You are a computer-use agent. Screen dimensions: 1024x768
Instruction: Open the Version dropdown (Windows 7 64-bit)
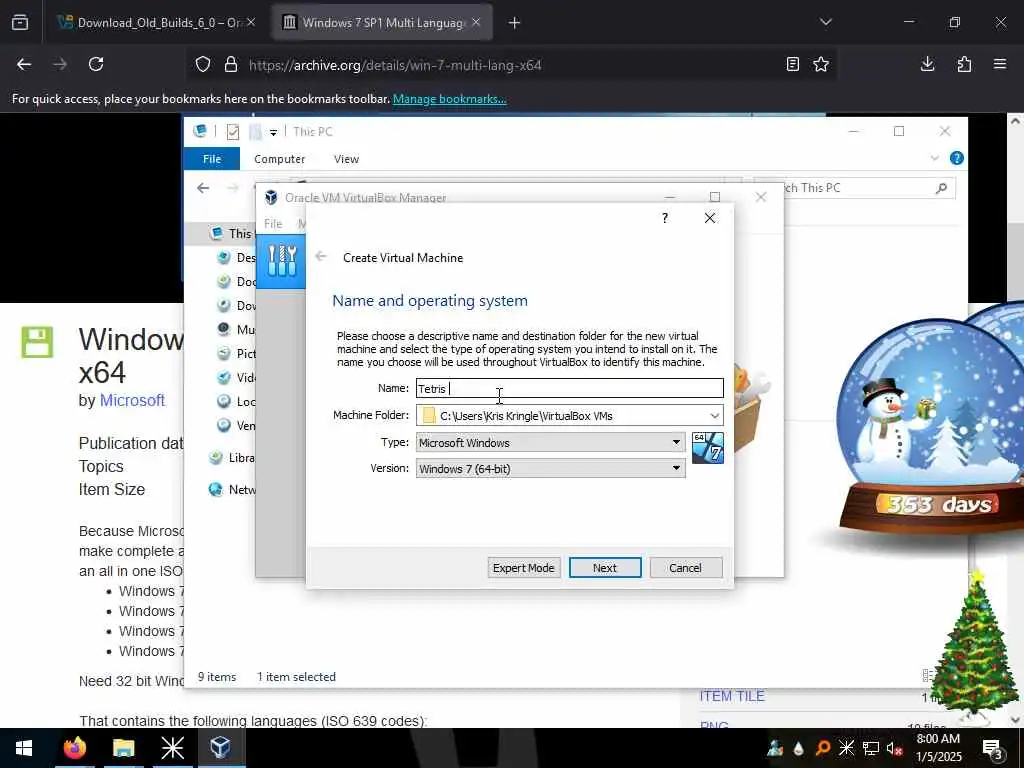coord(551,468)
